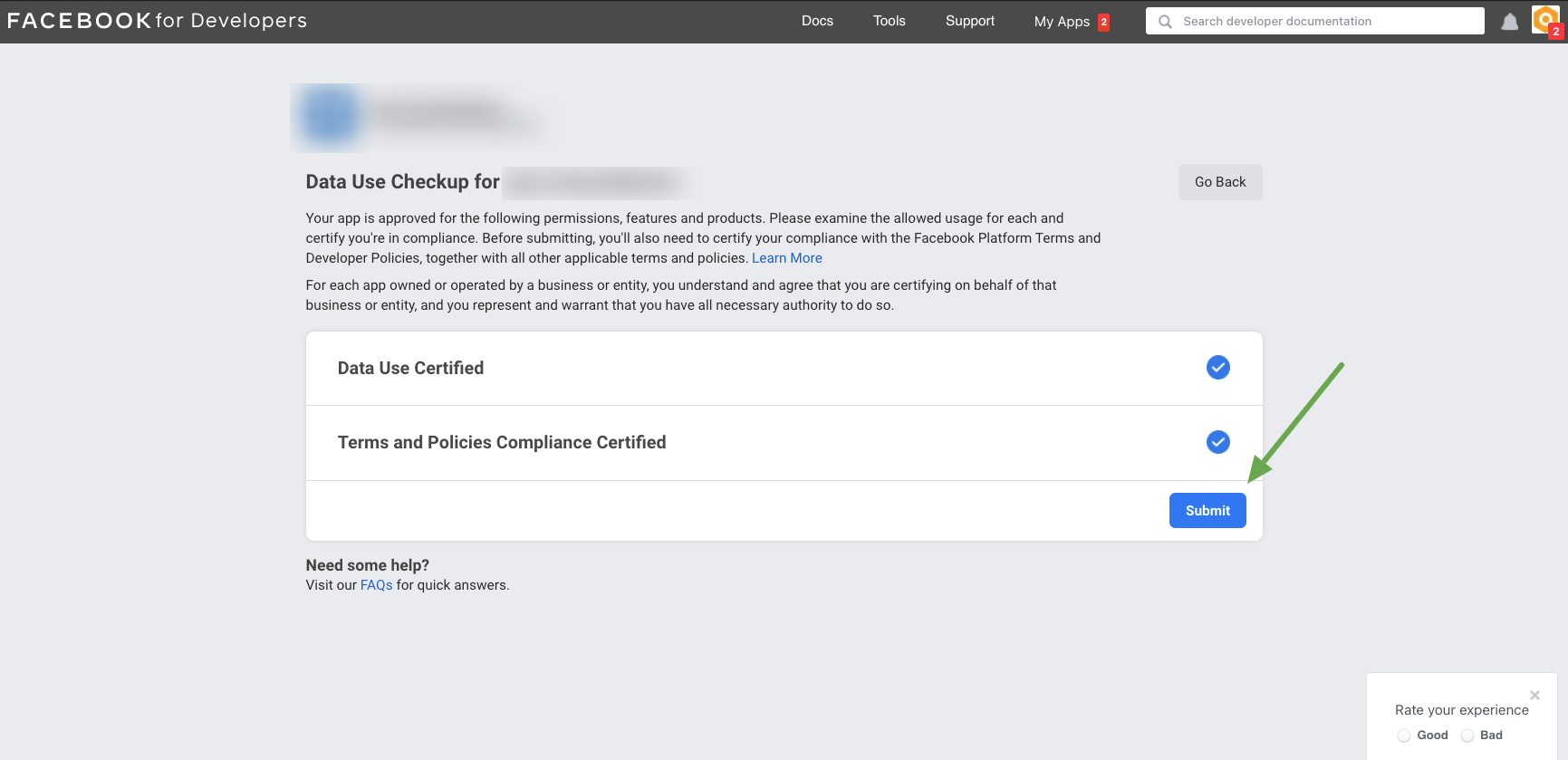
Task: Click the blurred app icon thumbnail
Action: pyautogui.click(x=330, y=117)
